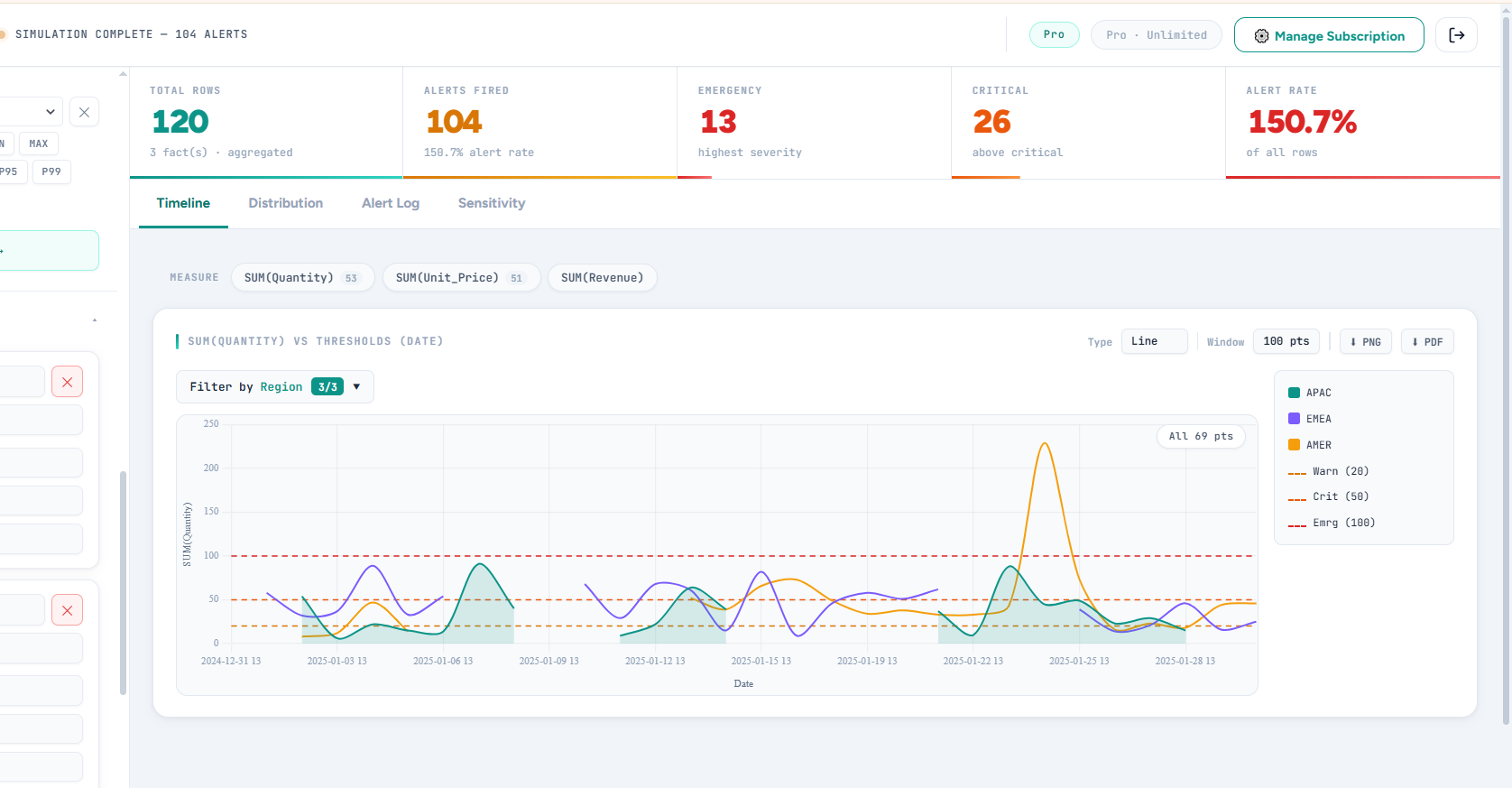1512x788 pixels.
Task: Delete second rule with lower red X
Action: click(67, 610)
